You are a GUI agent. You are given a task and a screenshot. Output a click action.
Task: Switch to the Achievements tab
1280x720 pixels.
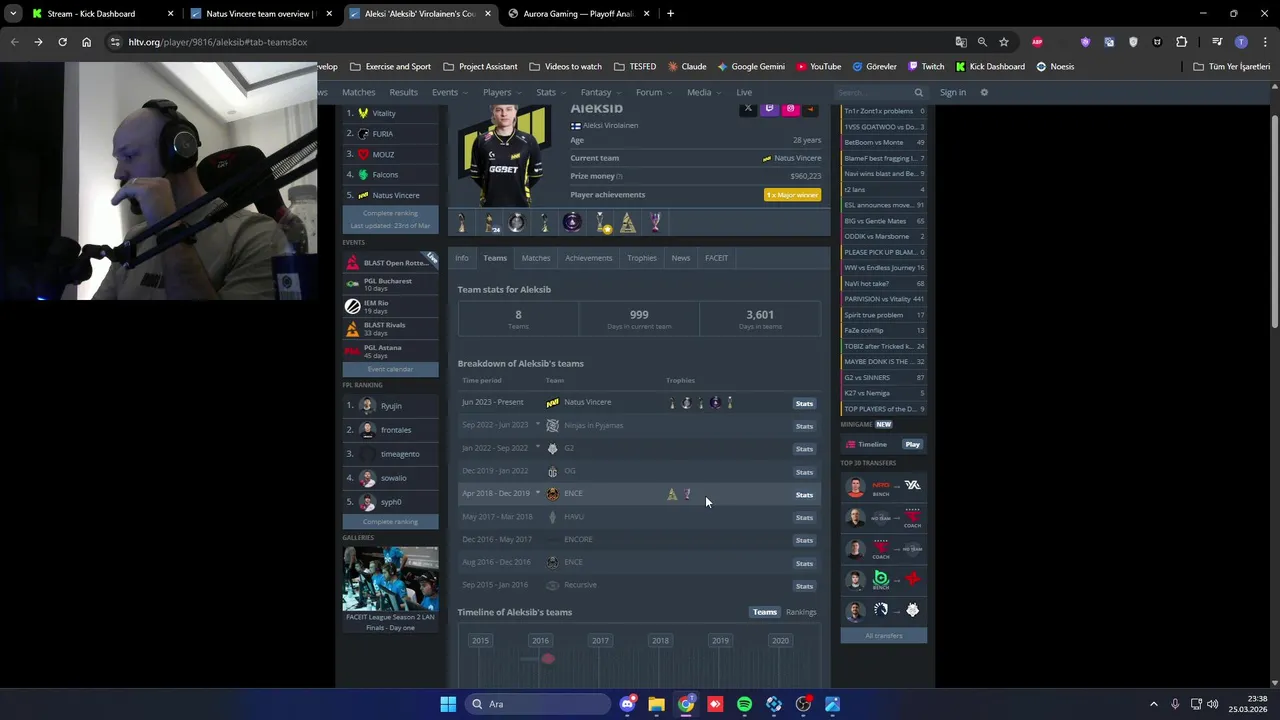click(589, 258)
